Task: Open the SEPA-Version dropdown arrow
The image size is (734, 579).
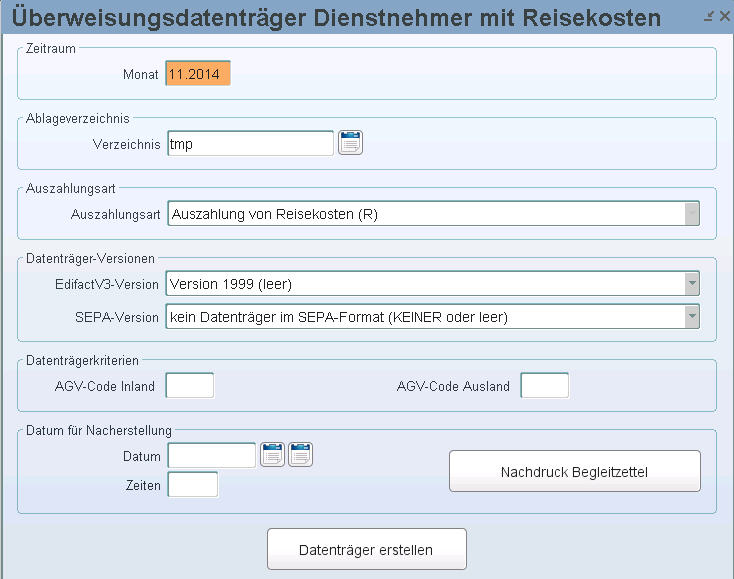Action: point(691,316)
